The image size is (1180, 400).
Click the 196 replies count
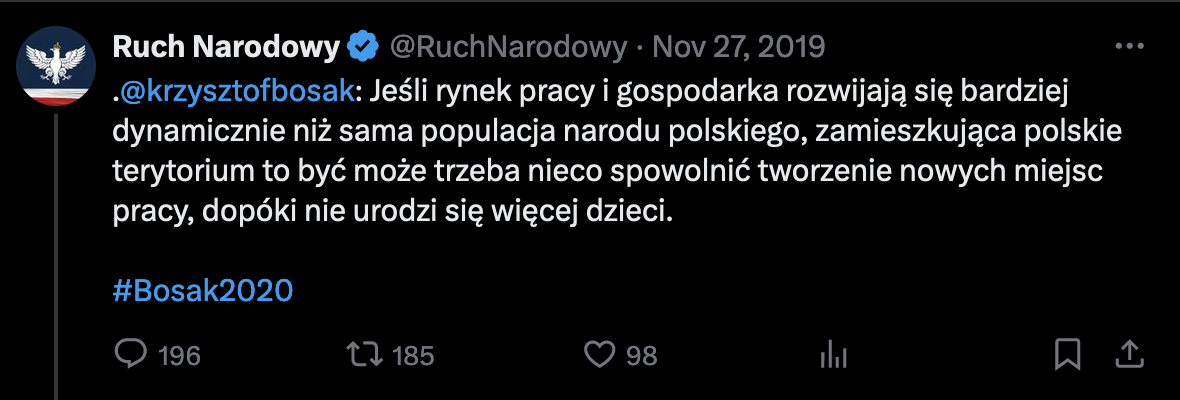point(180,355)
